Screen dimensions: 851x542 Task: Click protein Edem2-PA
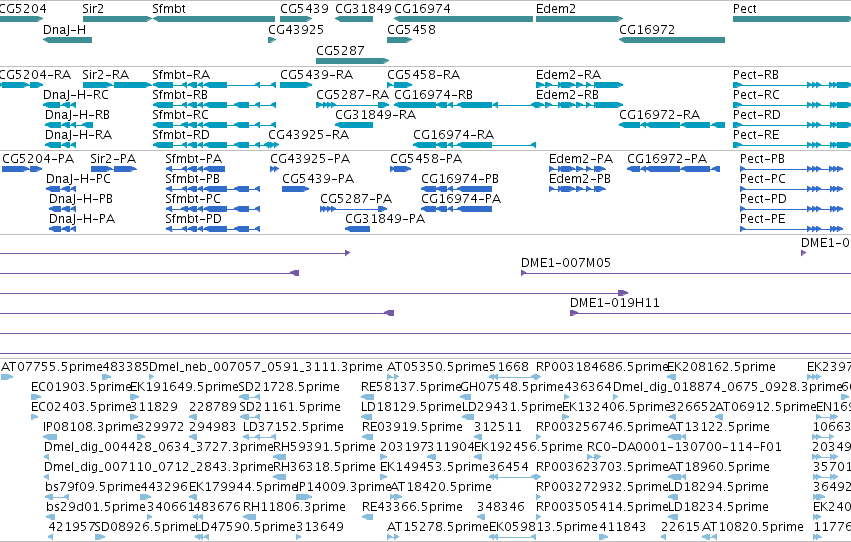pos(581,159)
